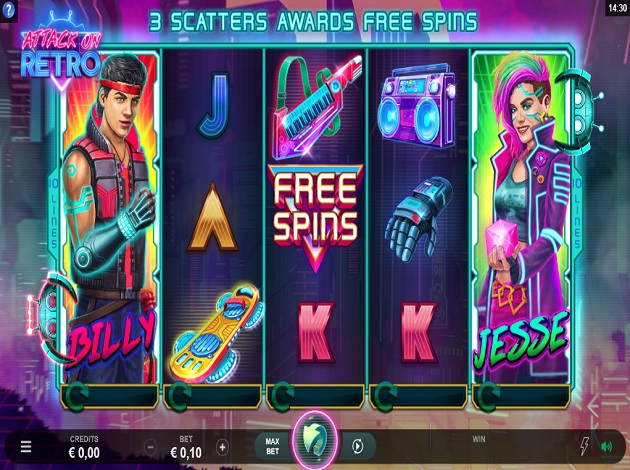Click the Attack on Retro logo
630x470 pixels.
click(x=61, y=53)
